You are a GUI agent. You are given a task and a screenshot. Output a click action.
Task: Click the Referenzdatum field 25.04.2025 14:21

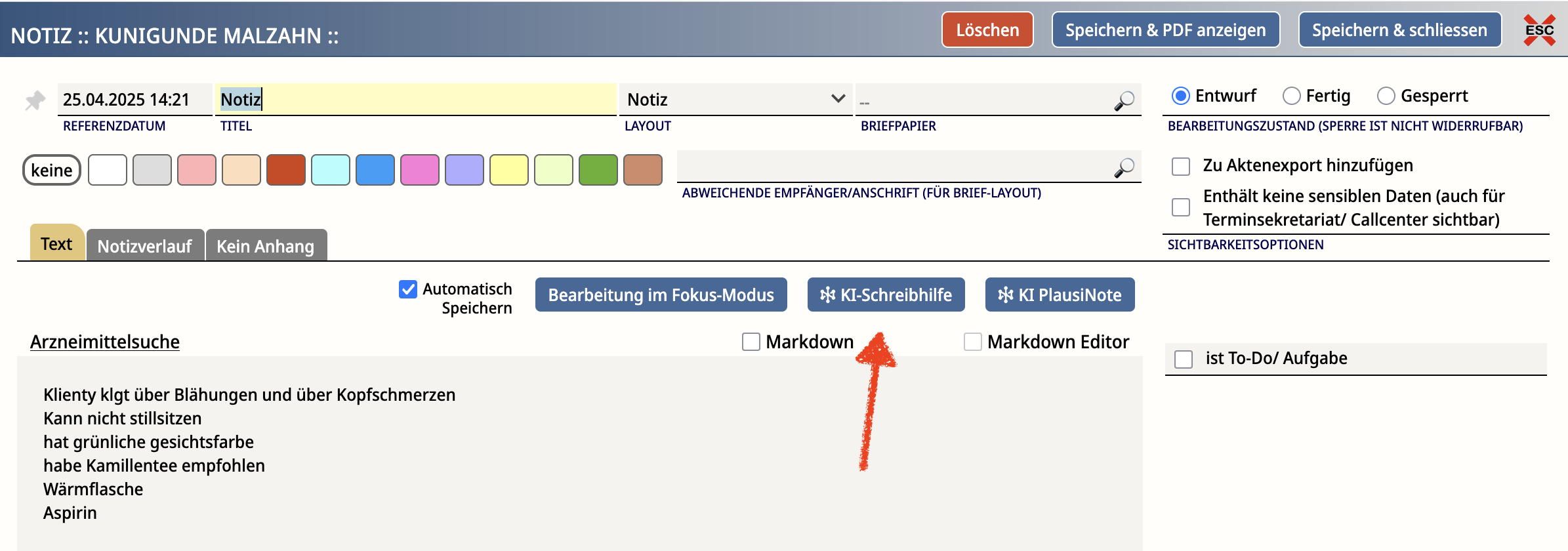click(x=134, y=100)
